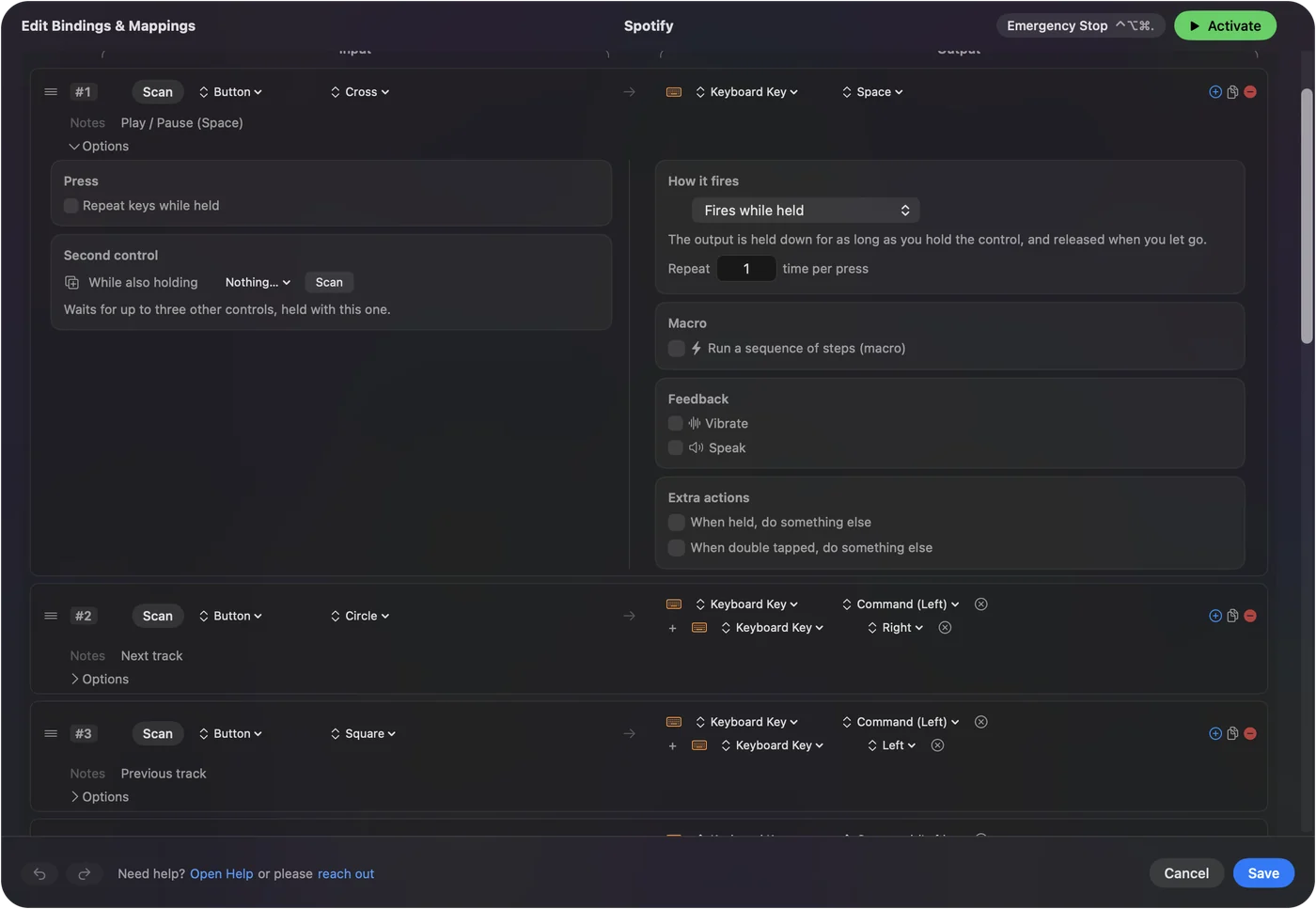Duplicate binding #1 with its copy icon
This screenshot has width=1316, height=909.
tap(1232, 92)
